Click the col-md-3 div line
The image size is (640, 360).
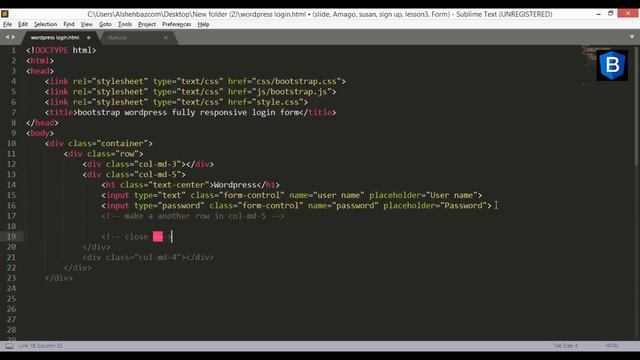point(148,164)
